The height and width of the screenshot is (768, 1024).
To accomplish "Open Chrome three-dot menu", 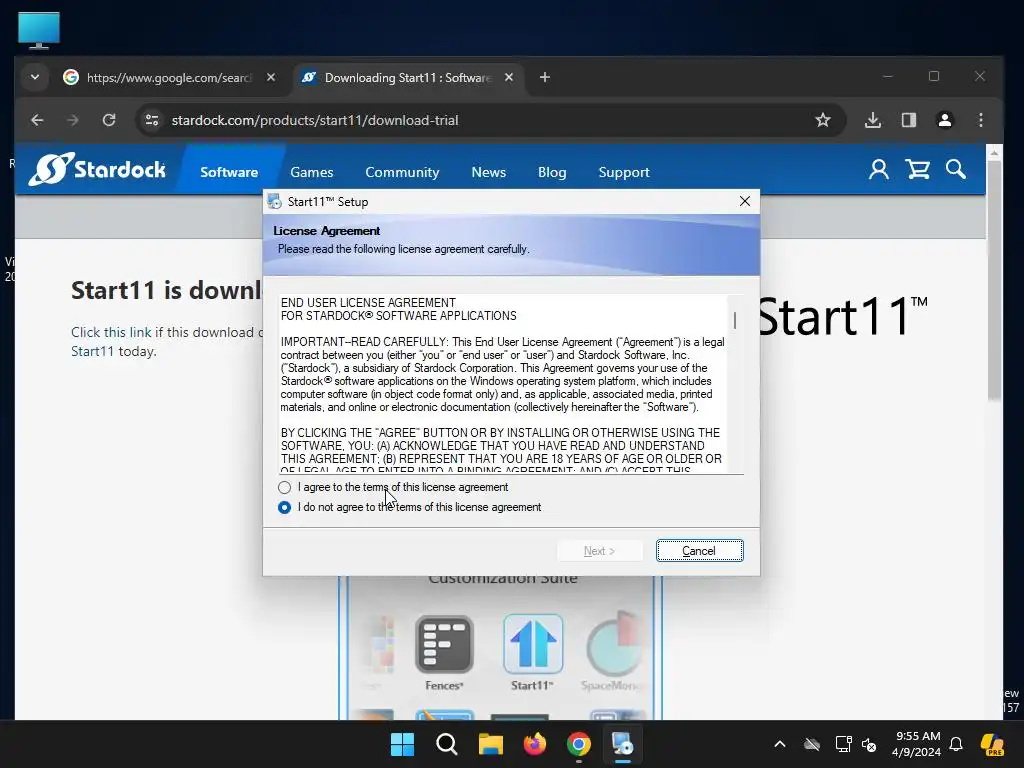I will pyautogui.click(x=980, y=120).
